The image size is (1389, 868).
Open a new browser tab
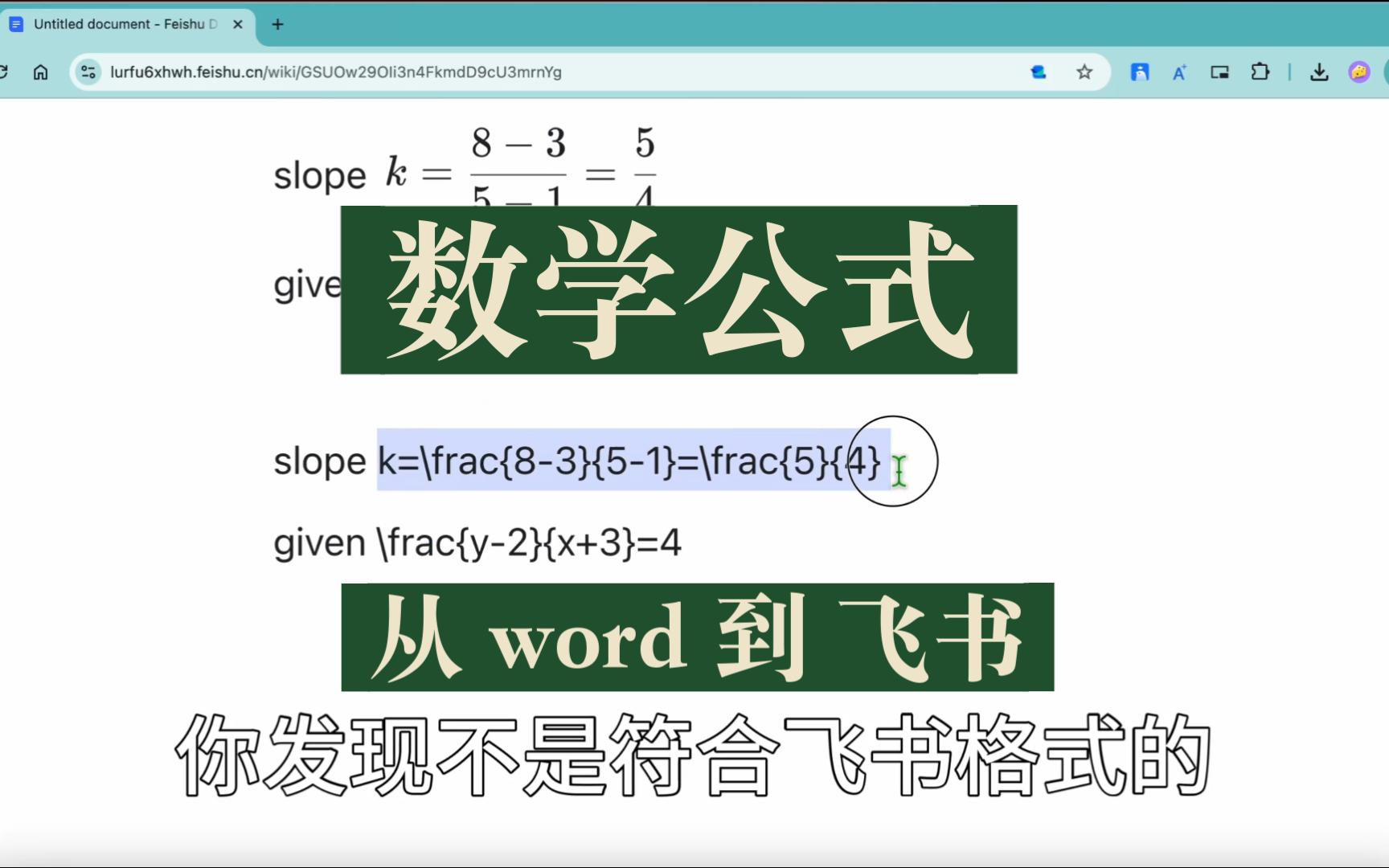click(x=277, y=24)
